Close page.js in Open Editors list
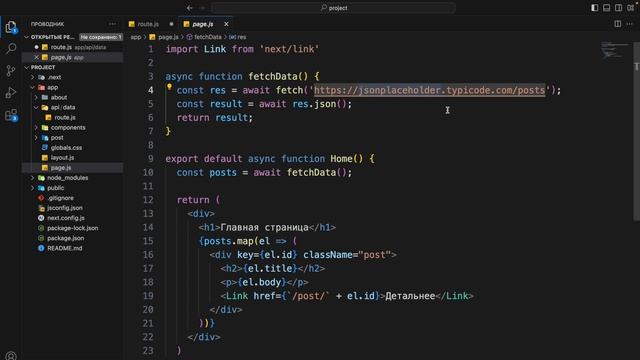This screenshot has width=640, height=360. pos(36,57)
